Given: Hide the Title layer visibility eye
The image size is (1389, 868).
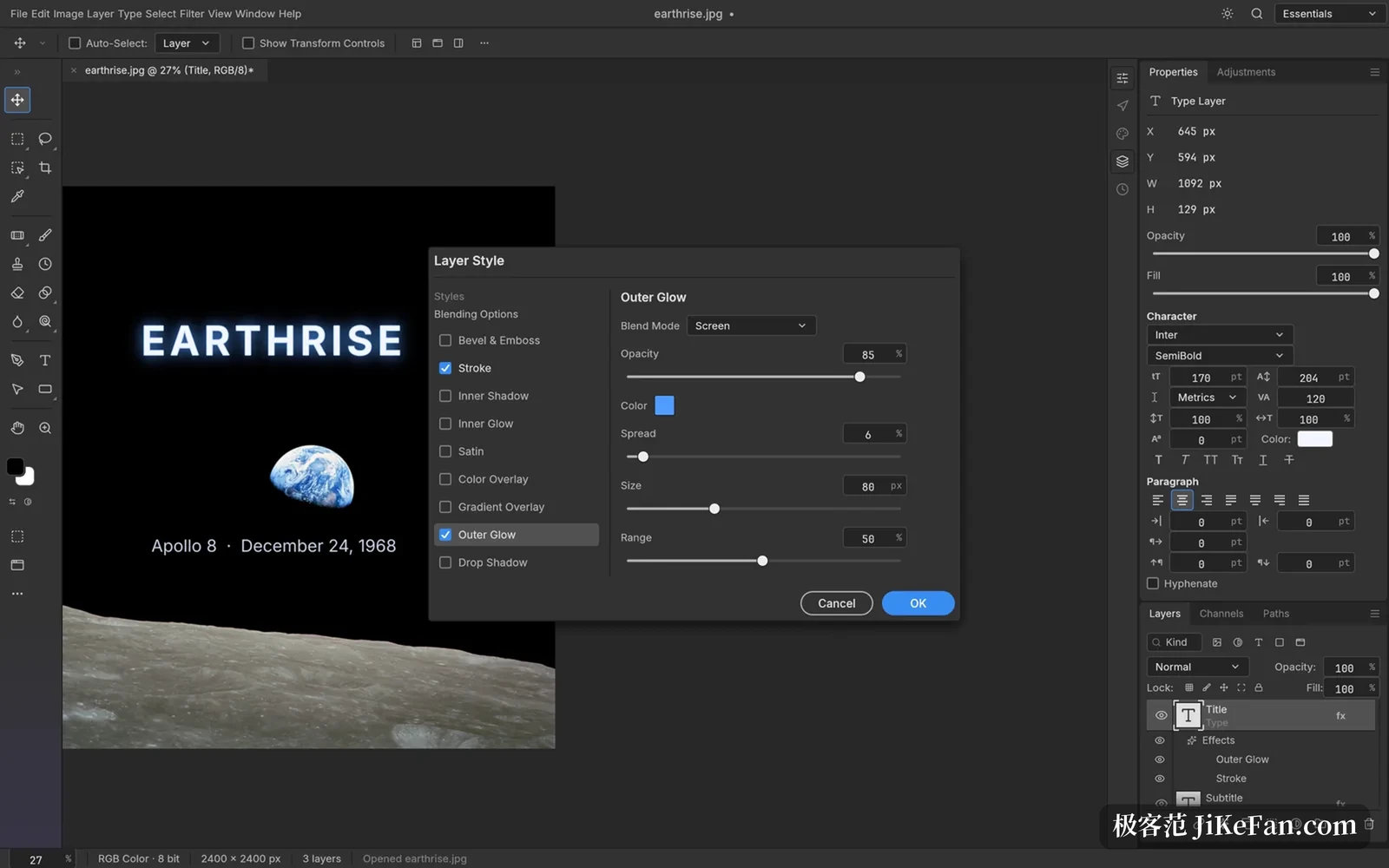Looking at the screenshot, I should [x=1161, y=716].
